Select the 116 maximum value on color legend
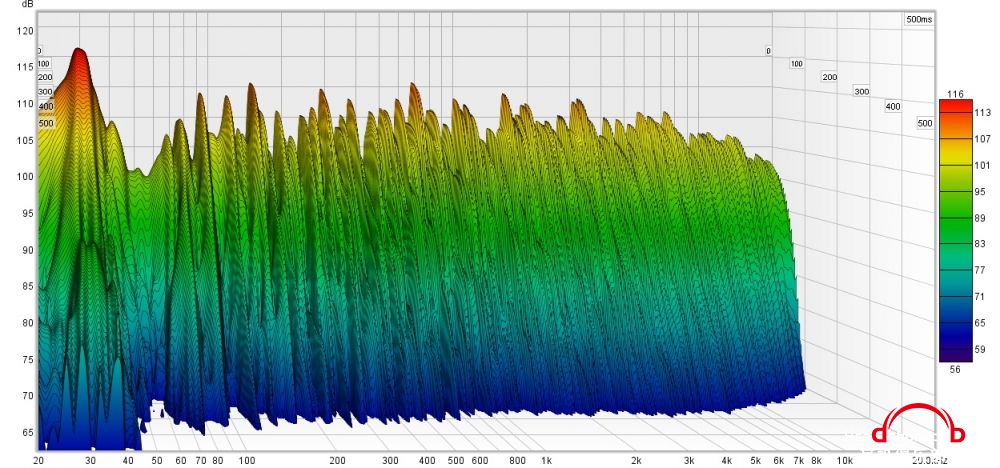 (x=955, y=94)
